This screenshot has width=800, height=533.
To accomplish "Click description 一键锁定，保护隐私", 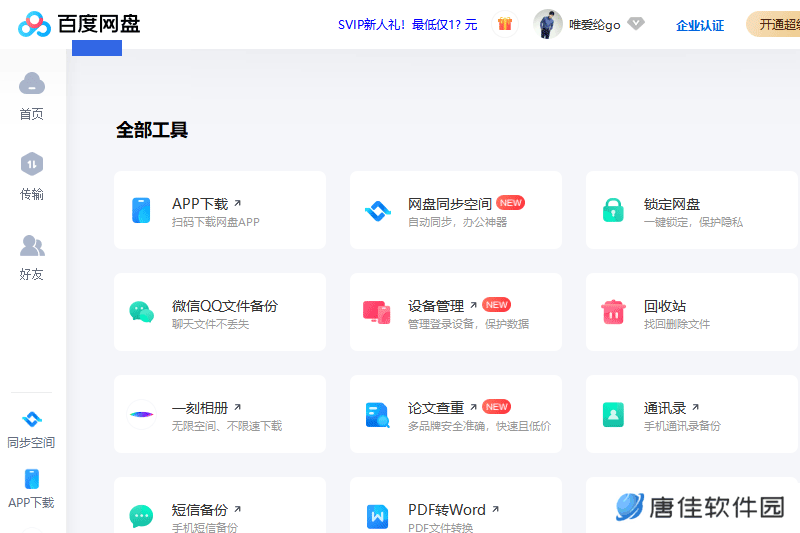I will pos(693,222).
